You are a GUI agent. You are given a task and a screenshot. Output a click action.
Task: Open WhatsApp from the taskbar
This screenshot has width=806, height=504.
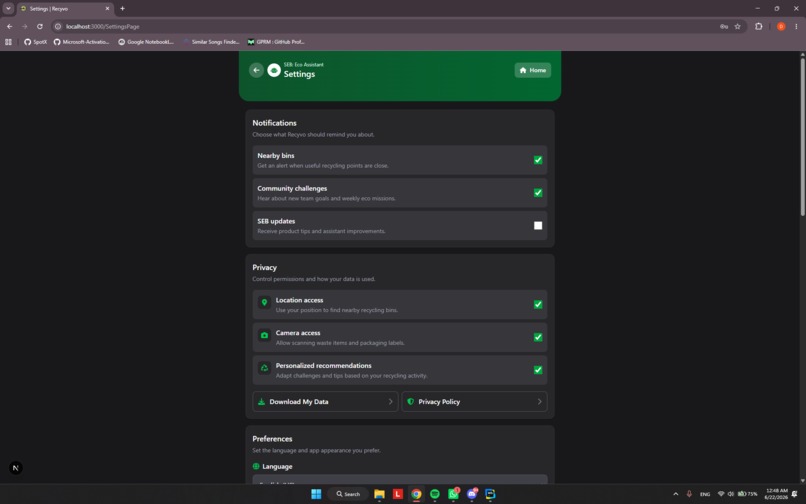coord(453,494)
